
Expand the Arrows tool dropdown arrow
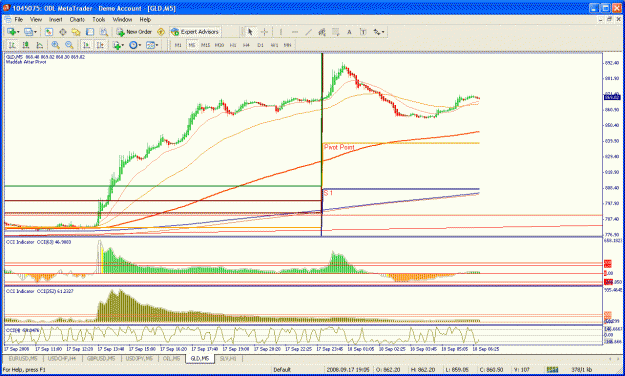383,32
